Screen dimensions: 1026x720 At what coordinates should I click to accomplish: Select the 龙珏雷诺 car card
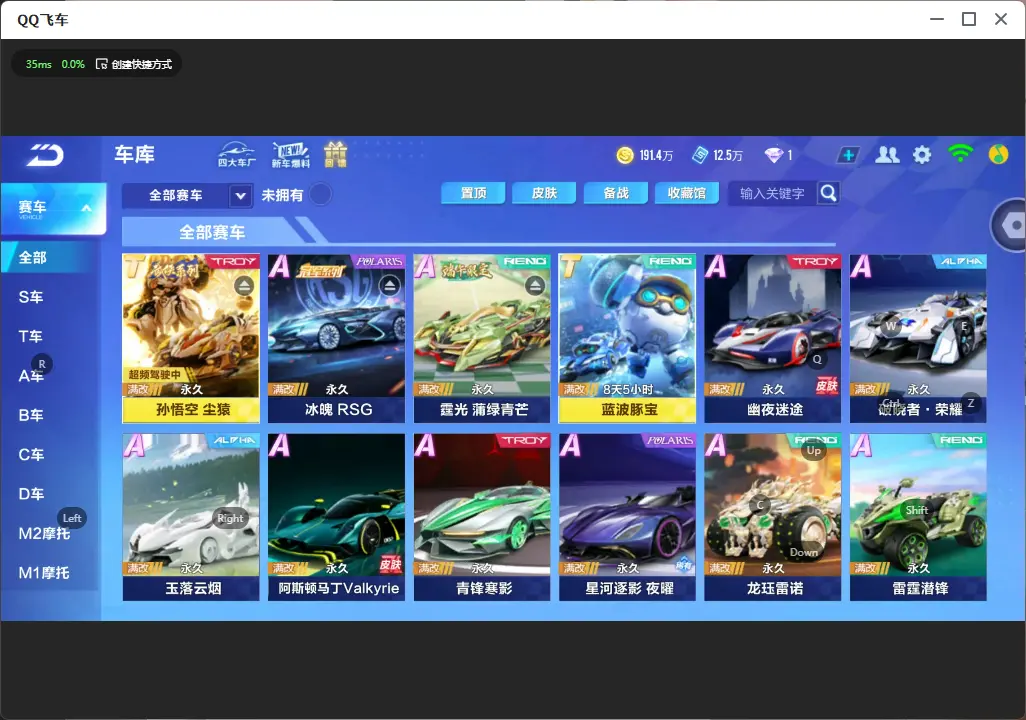773,517
